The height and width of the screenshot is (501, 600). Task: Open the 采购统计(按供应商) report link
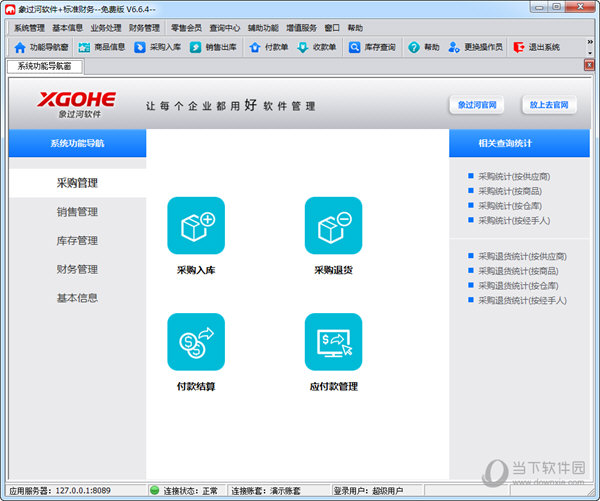(x=514, y=177)
